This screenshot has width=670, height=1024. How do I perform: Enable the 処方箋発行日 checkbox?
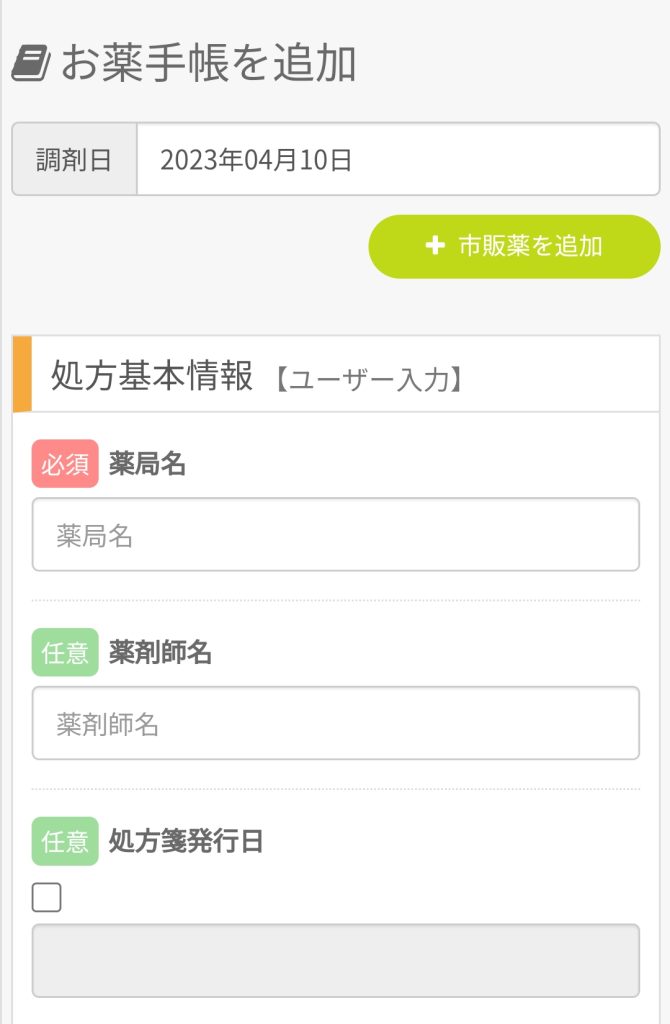coord(47,898)
